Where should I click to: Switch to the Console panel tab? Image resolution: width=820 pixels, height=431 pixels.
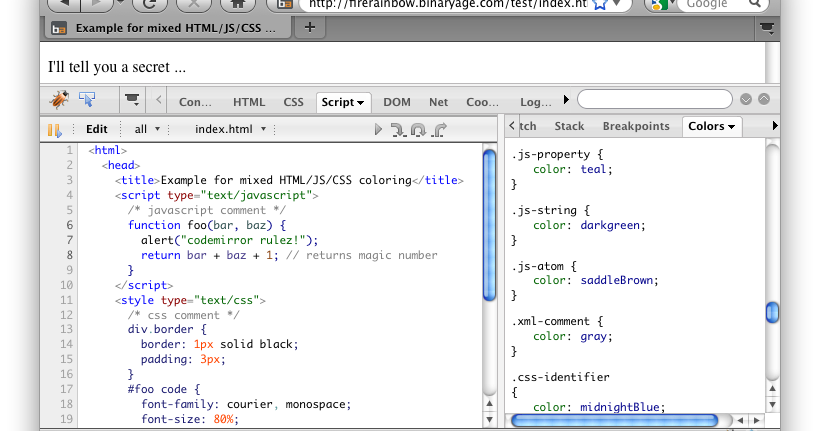click(x=195, y=103)
